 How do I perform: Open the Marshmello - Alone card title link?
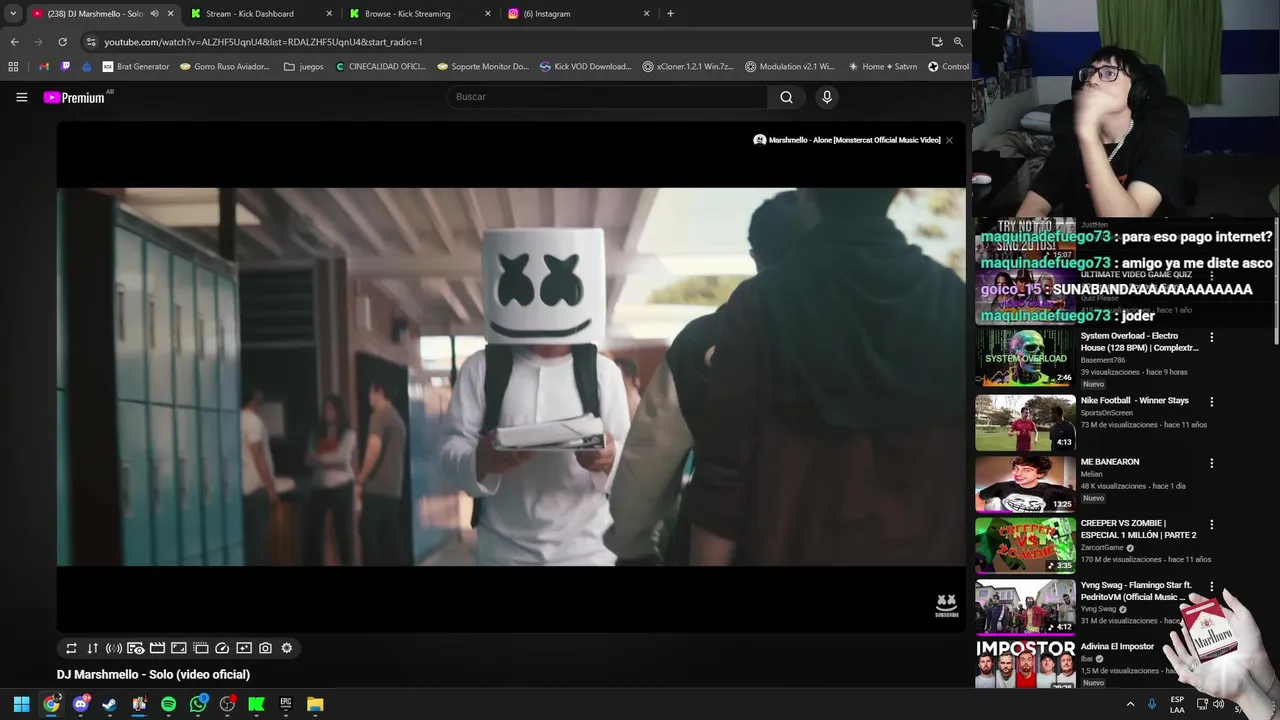click(854, 140)
